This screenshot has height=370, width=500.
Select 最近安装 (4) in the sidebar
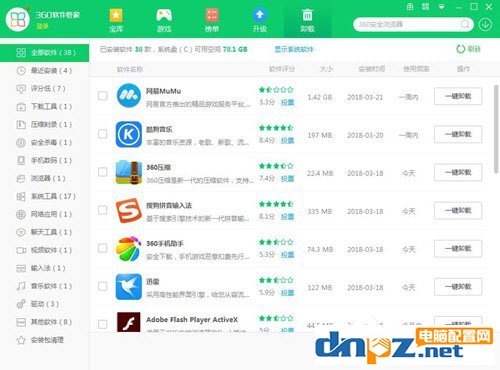45,71
